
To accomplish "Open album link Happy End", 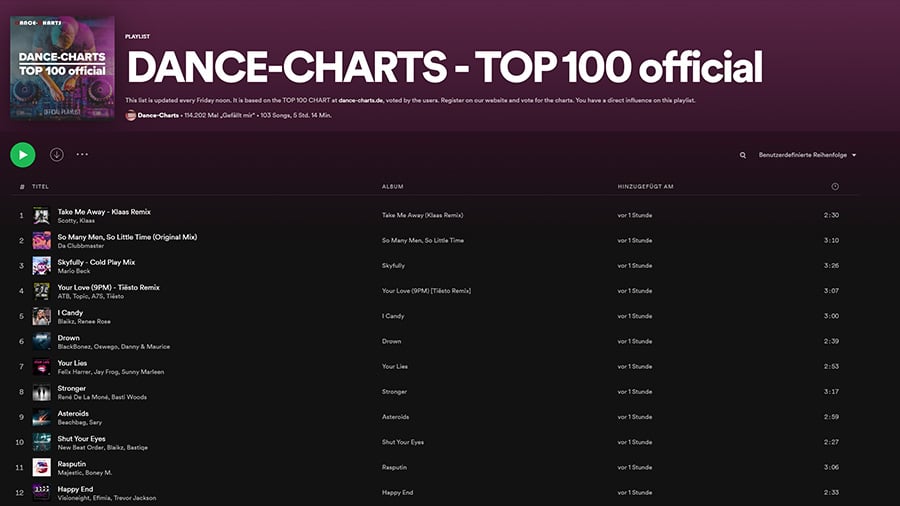I will click(x=397, y=493).
